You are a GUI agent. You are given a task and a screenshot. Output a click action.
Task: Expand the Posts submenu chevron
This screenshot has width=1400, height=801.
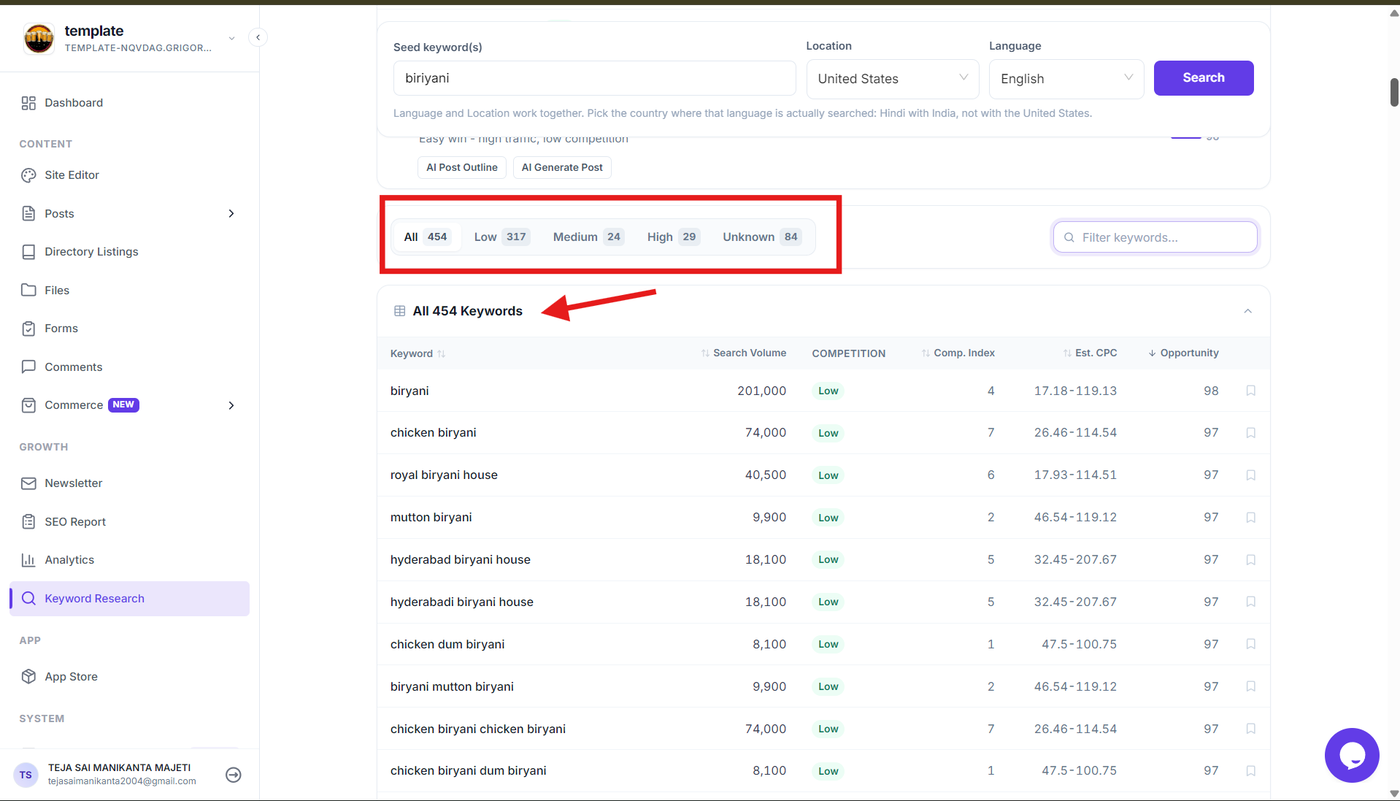(231, 214)
